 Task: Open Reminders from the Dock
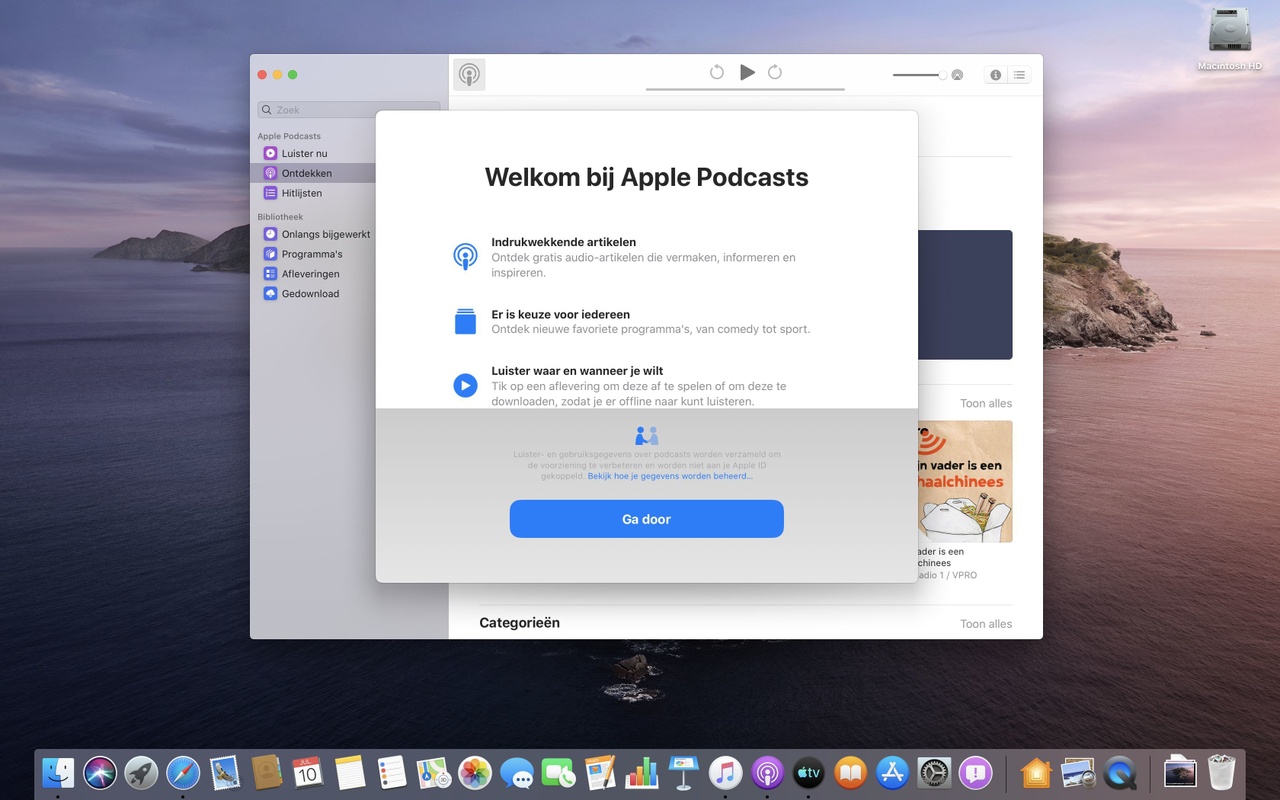click(391, 772)
